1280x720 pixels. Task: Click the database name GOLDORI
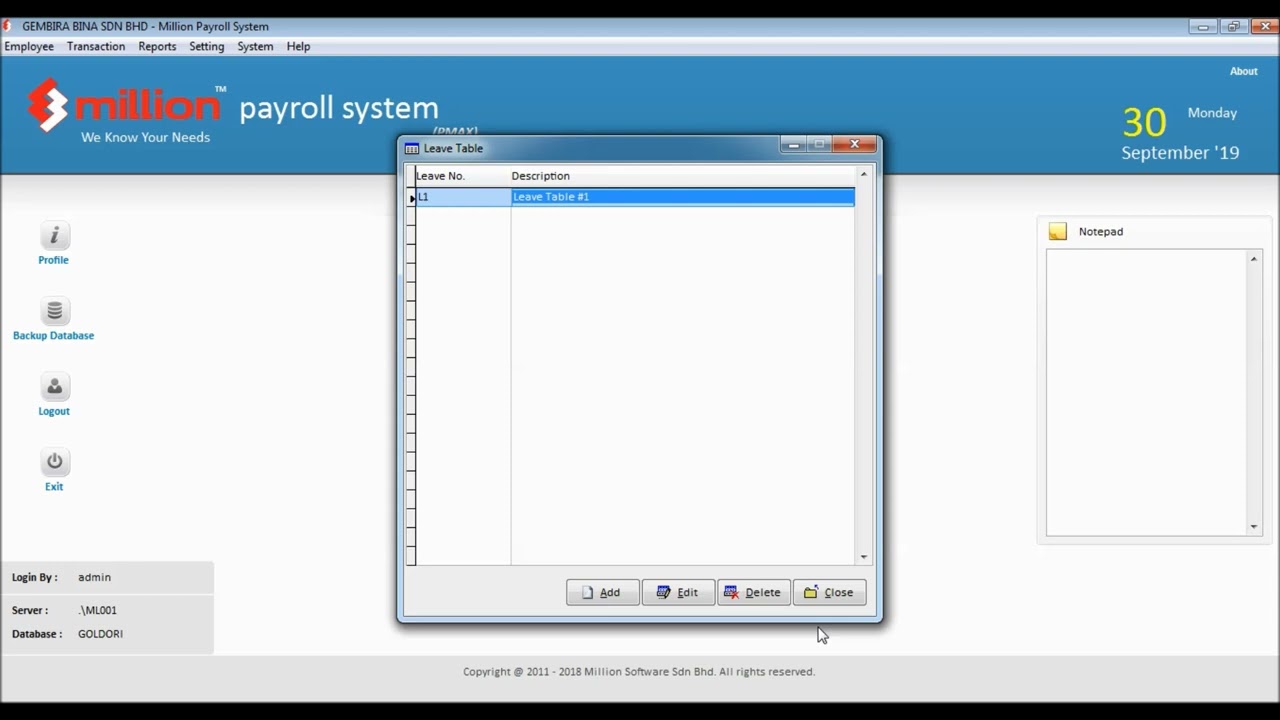(x=100, y=634)
